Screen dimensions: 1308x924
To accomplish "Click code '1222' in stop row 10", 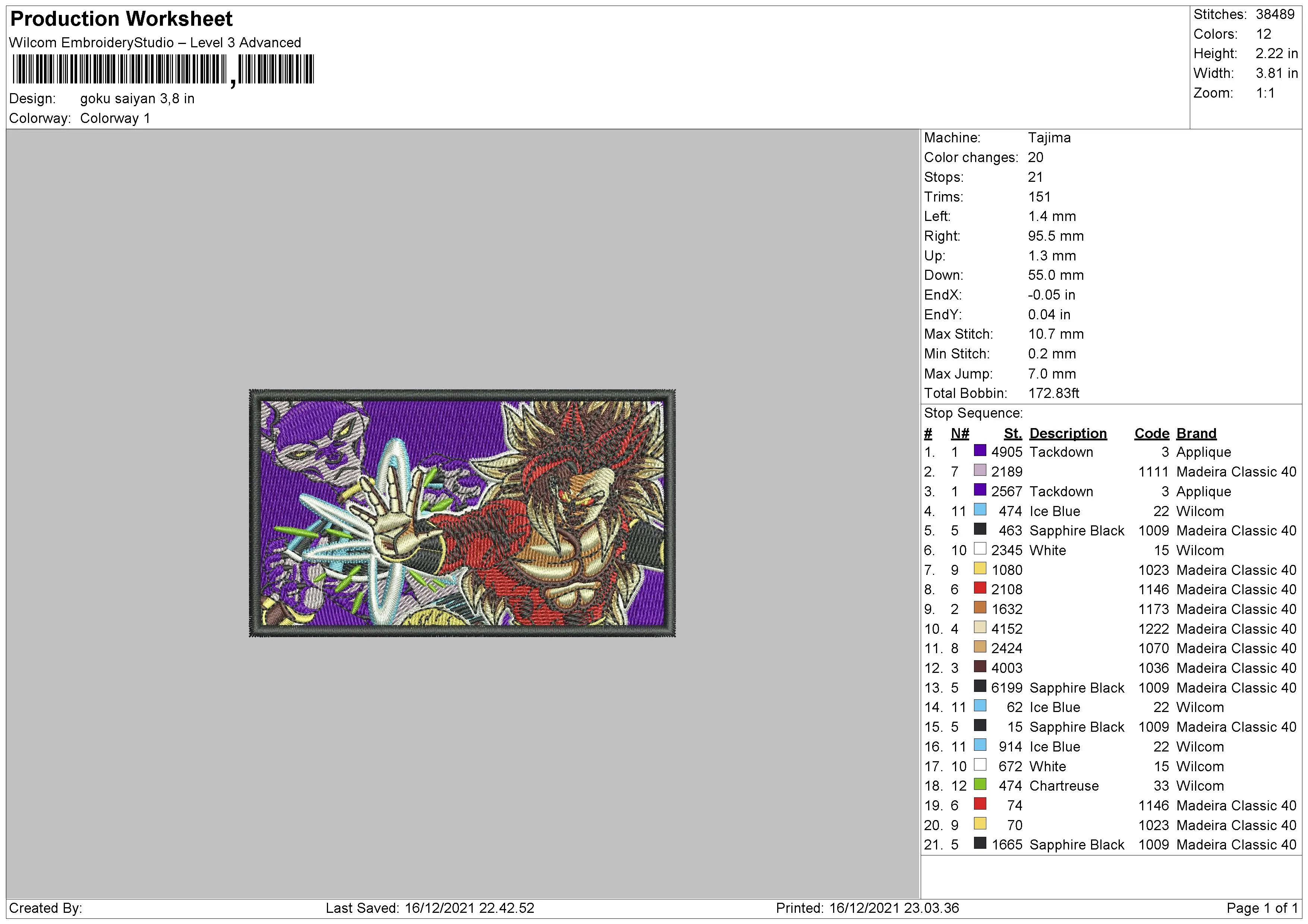I will tap(1154, 629).
